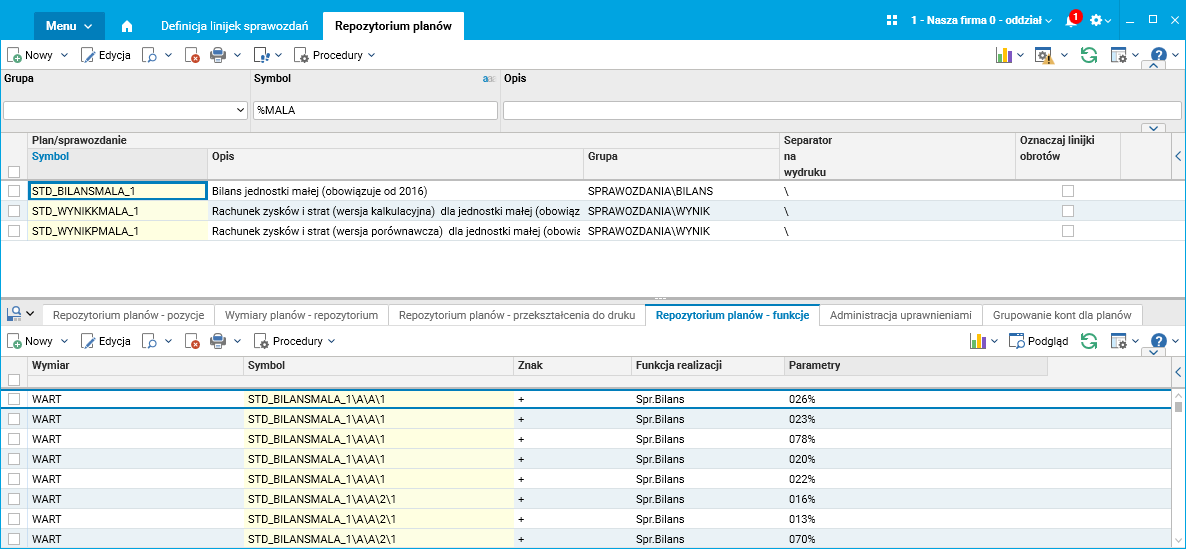Open the Administracja uprawnieniami tab
The width and height of the screenshot is (1186, 549).
tap(900, 315)
